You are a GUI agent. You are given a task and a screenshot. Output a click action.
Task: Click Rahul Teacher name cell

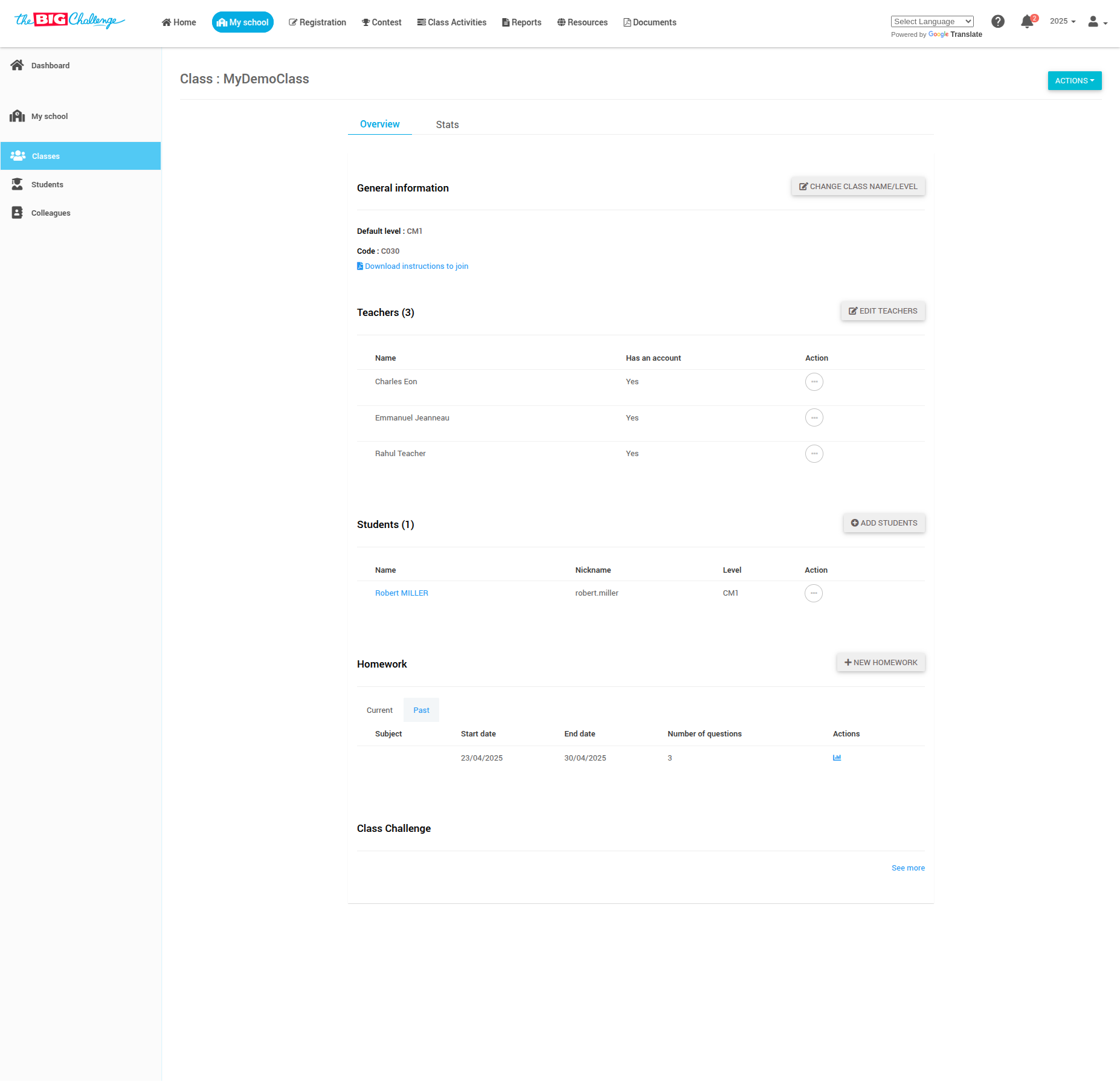point(400,454)
